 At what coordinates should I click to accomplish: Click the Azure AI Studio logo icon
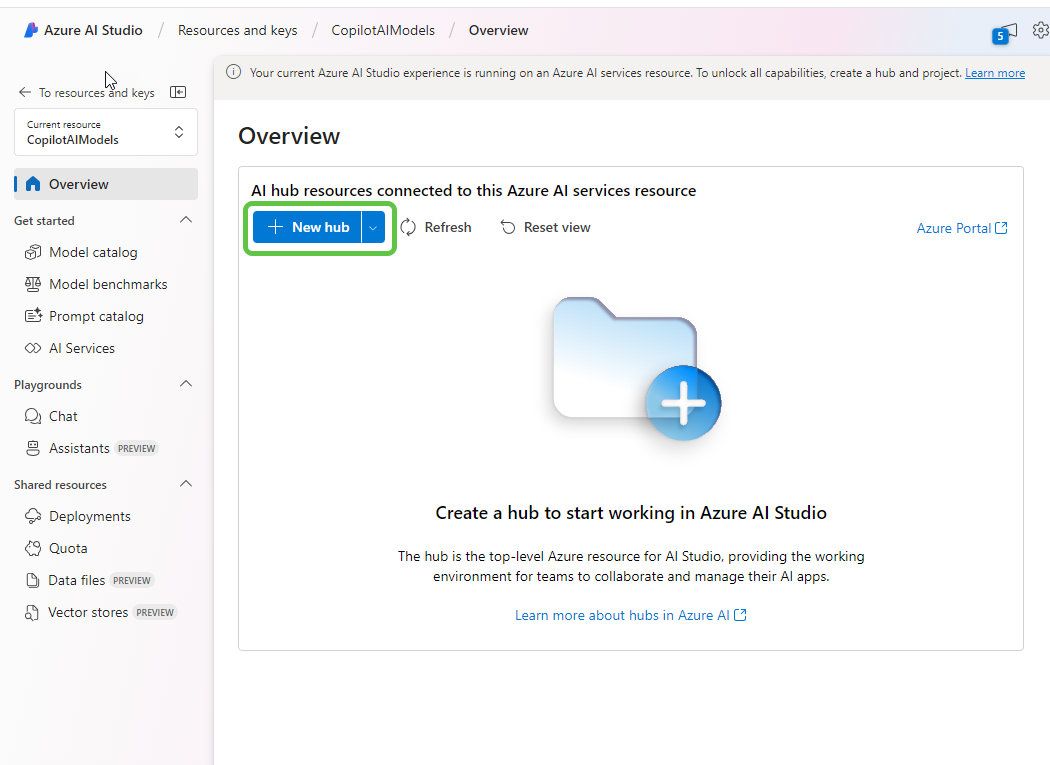tap(31, 30)
